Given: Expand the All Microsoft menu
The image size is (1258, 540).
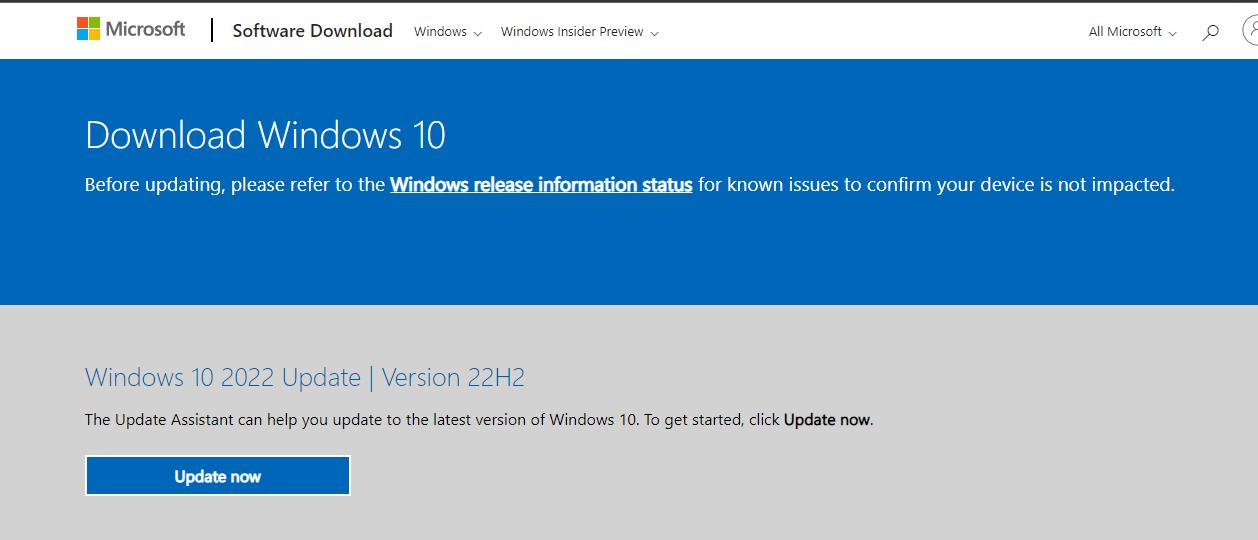Looking at the screenshot, I should (1133, 32).
